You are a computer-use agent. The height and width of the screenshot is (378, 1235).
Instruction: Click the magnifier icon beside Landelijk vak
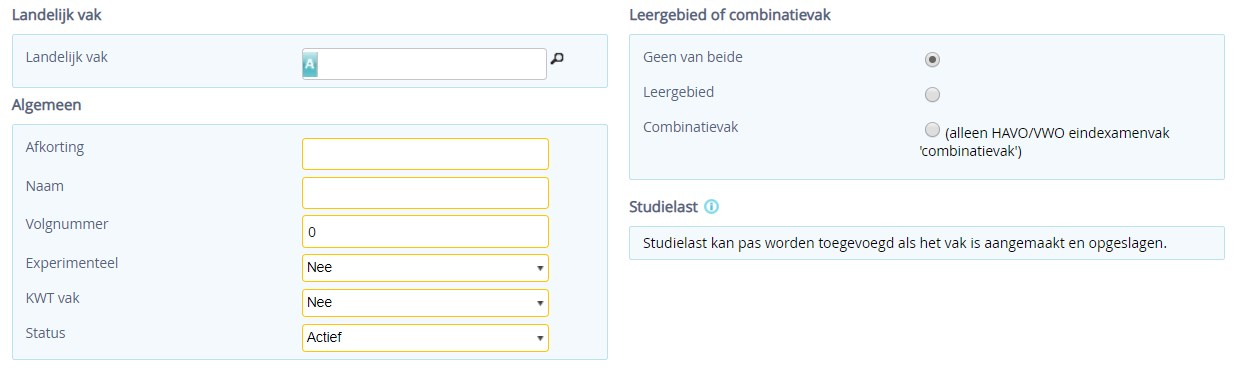coord(557,60)
